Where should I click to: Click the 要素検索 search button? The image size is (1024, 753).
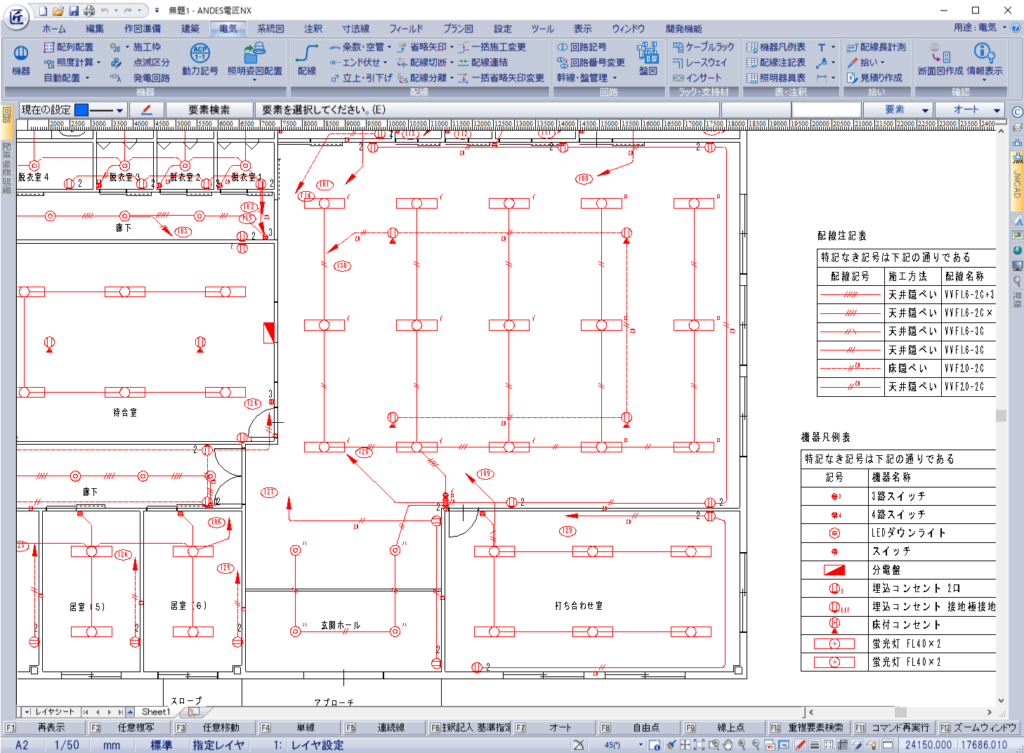(207, 108)
